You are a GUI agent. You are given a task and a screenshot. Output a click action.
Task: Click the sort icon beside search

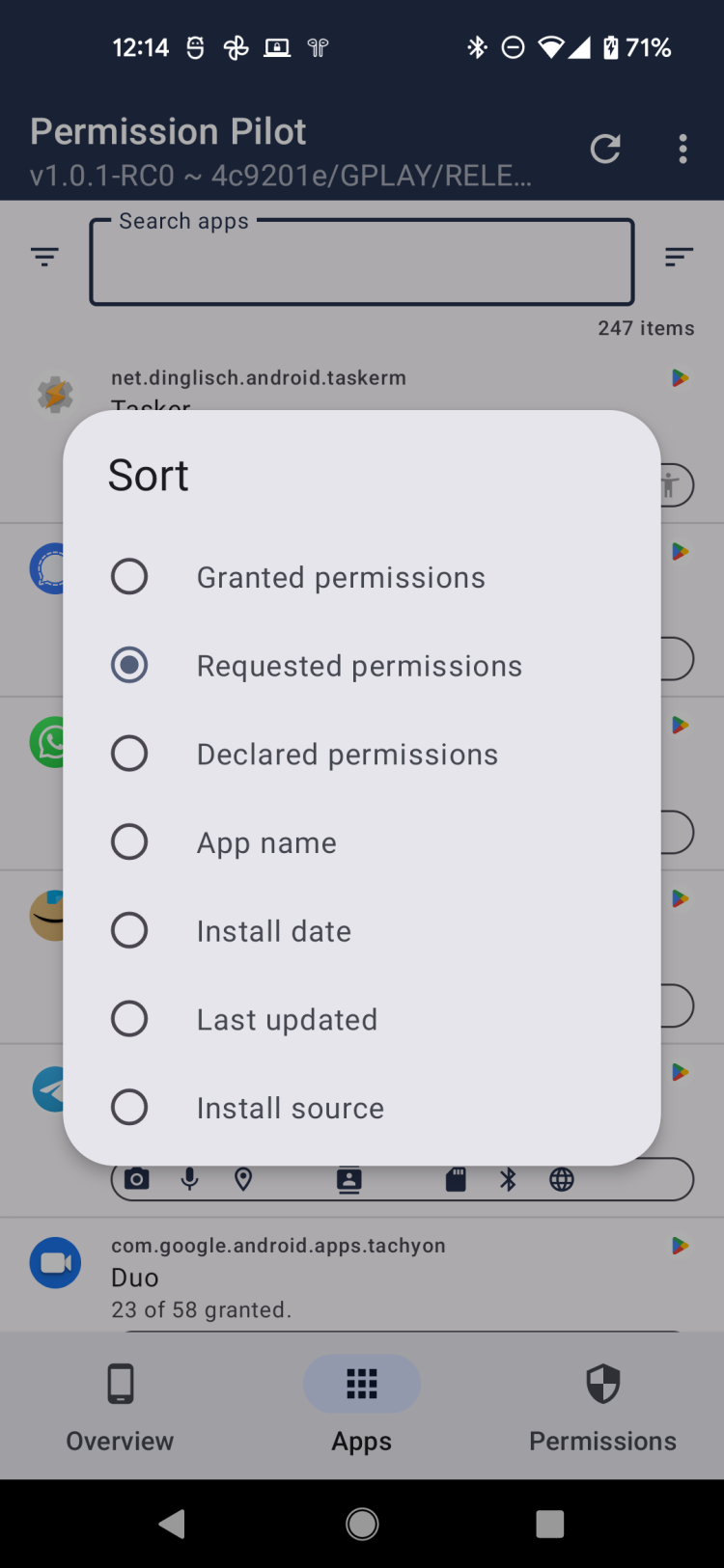click(679, 257)
